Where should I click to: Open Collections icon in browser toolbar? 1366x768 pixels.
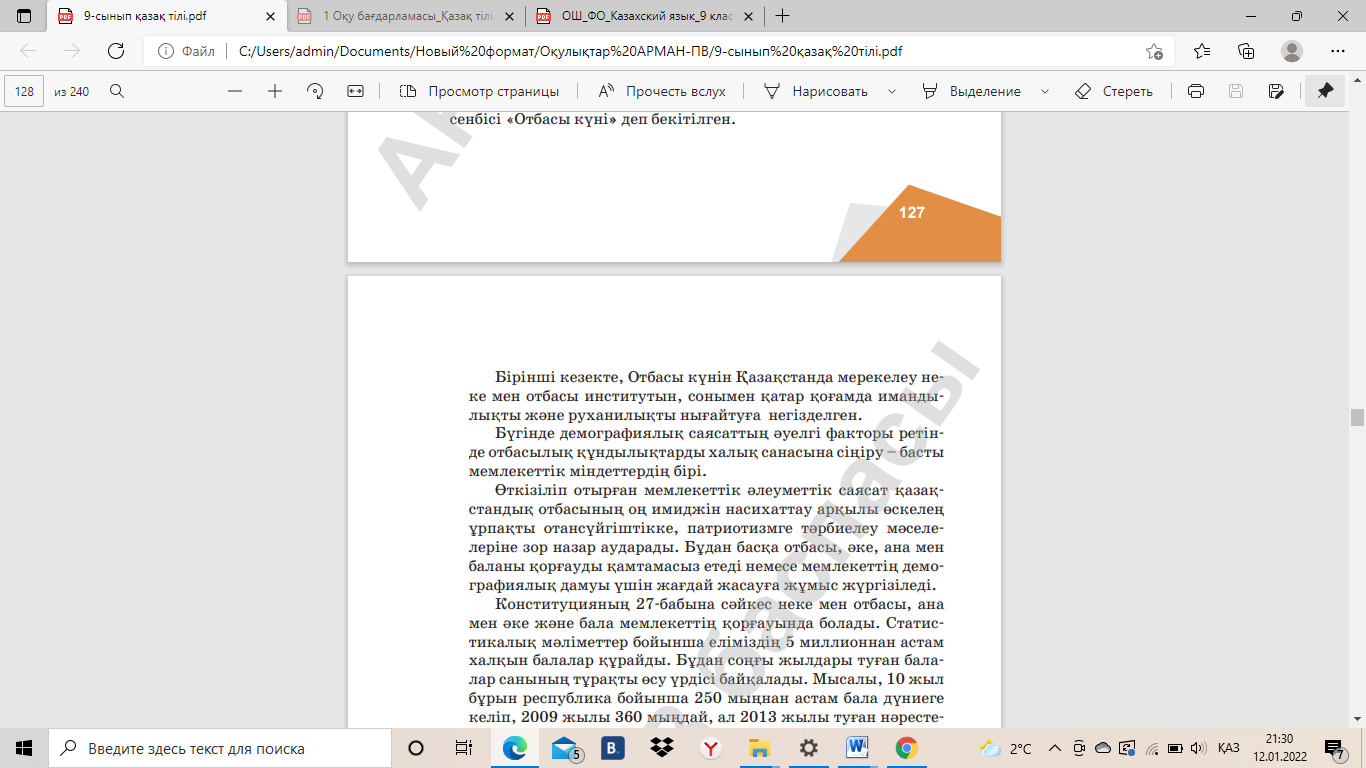tap(1246, 51)
